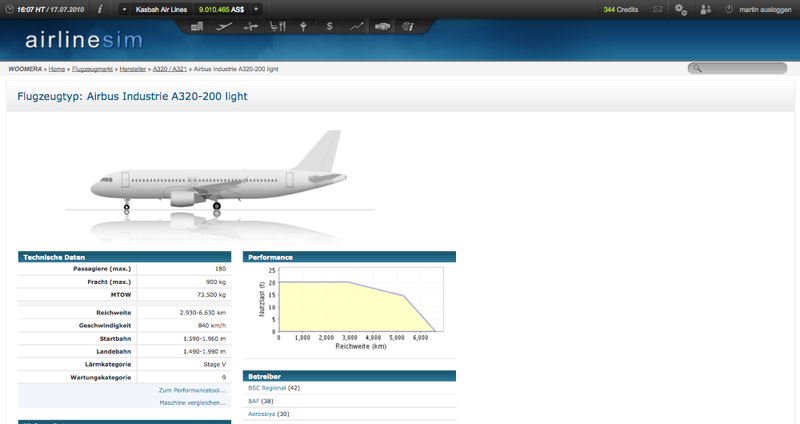800x424 pixels.
Task: Click the power logout icon
Action: tap(729, 9)
